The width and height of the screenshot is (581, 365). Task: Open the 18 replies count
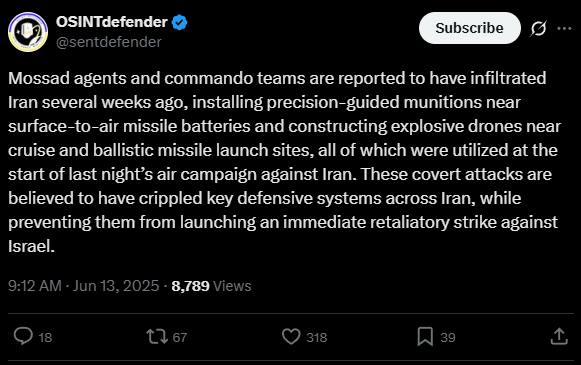point(45,337)
